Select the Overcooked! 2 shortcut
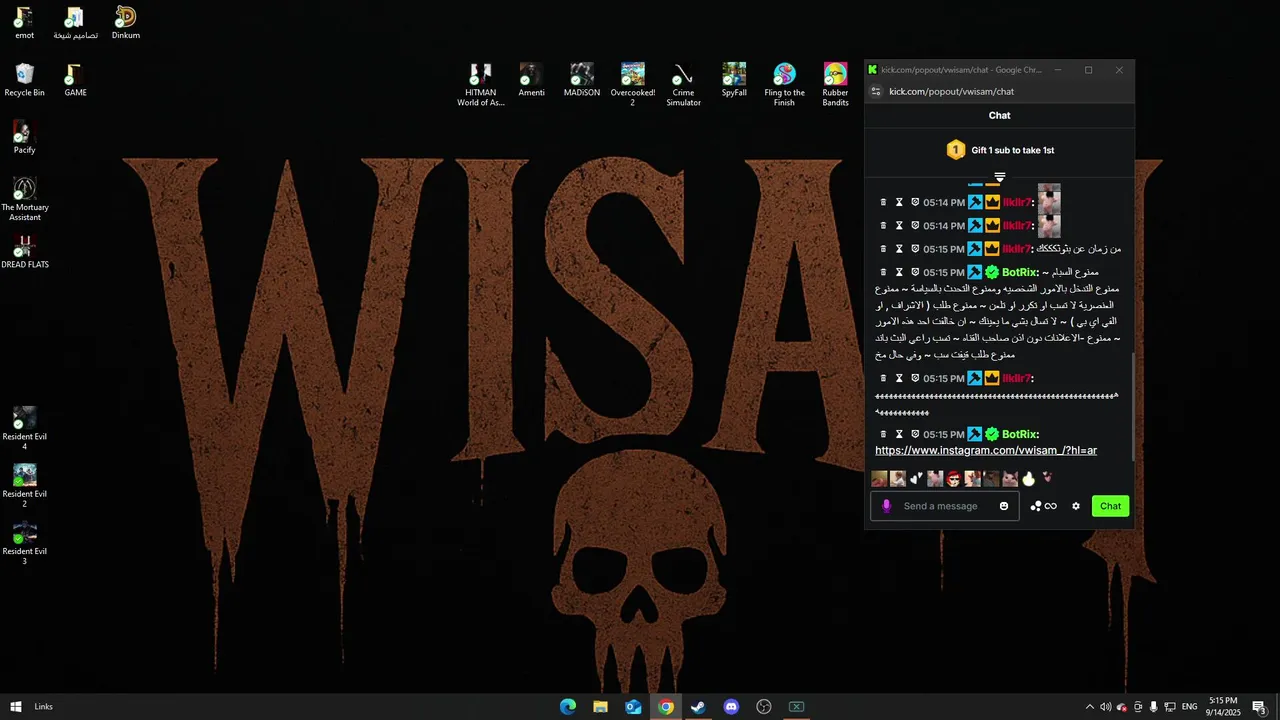This screenshot has height=720, width=1280. 633,85
